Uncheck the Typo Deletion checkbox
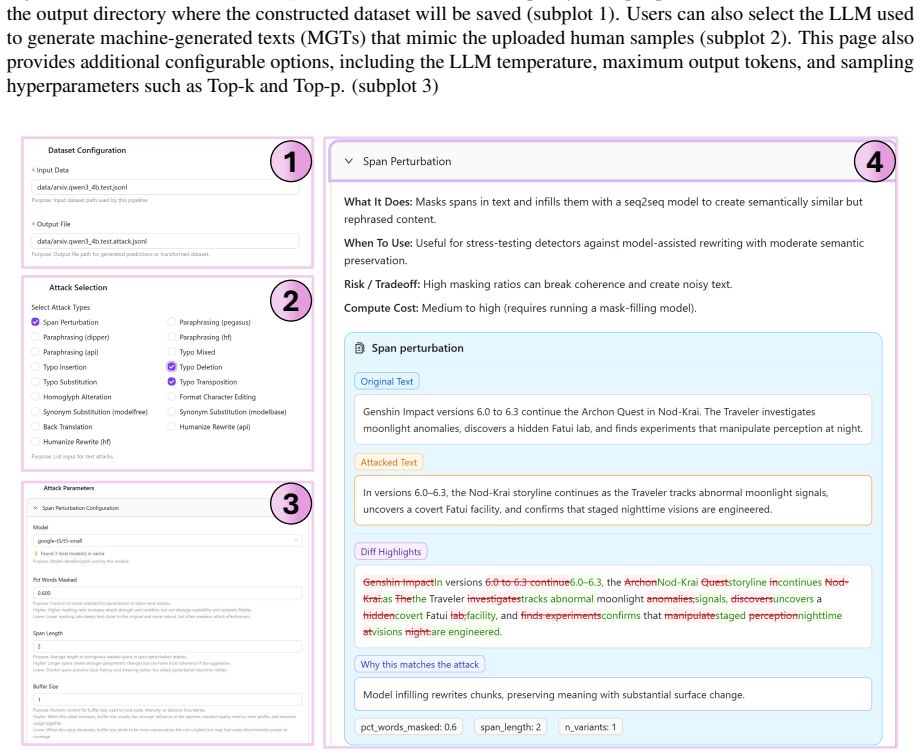 (171, 367)
